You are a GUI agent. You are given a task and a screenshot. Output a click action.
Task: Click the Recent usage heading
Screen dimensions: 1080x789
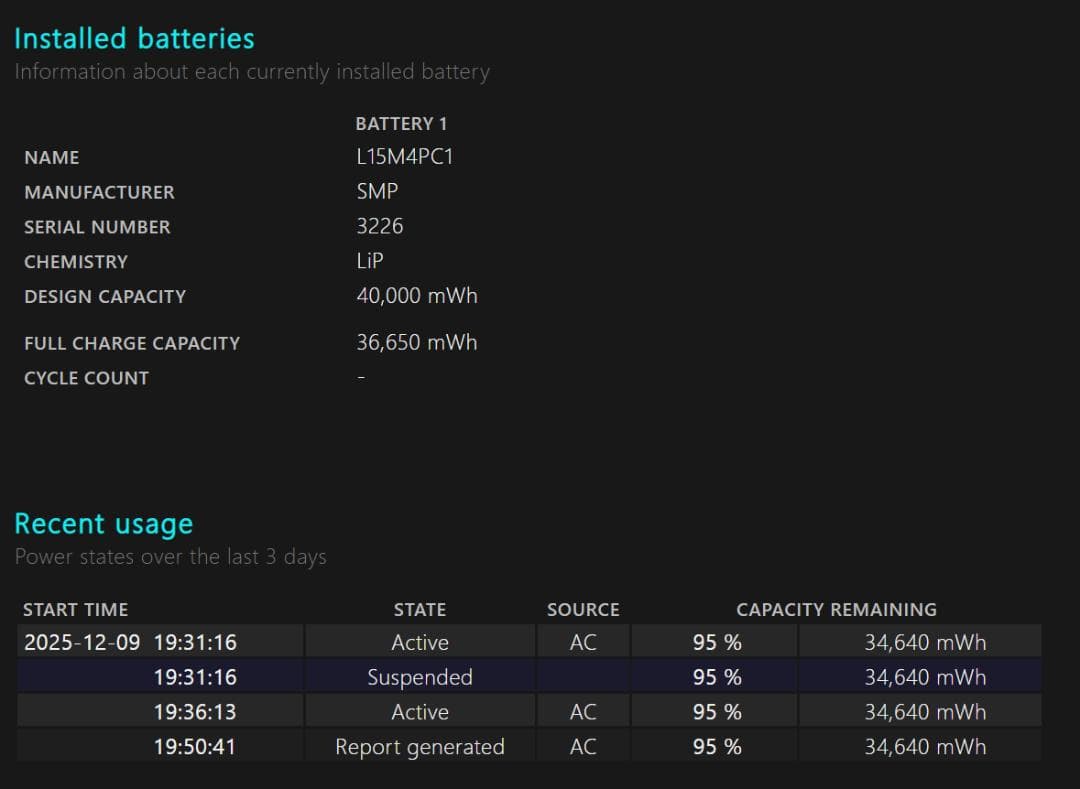click(x=103, y=524)
